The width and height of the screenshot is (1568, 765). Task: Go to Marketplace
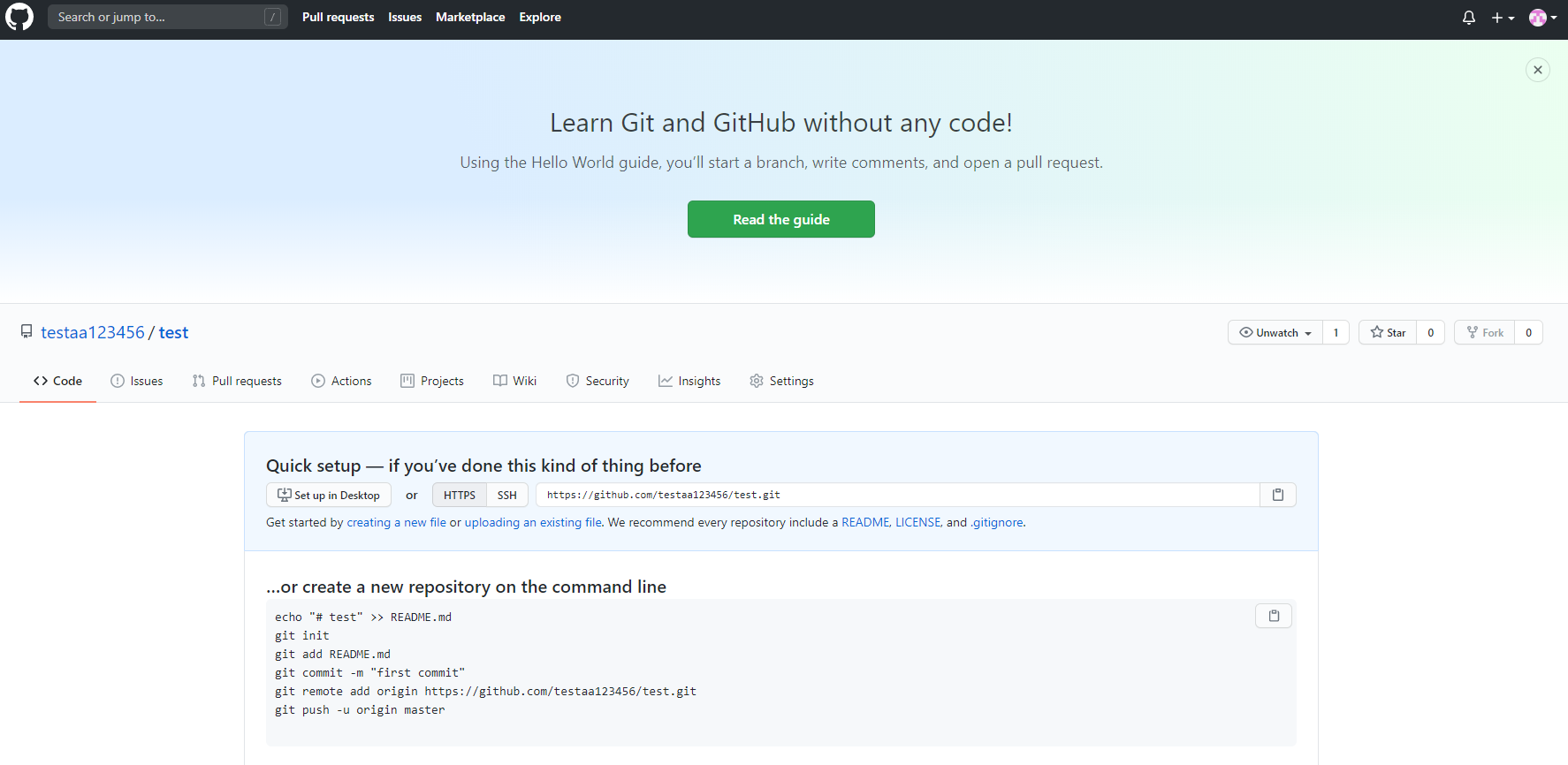pyautogui.click(x=470, y=17)
